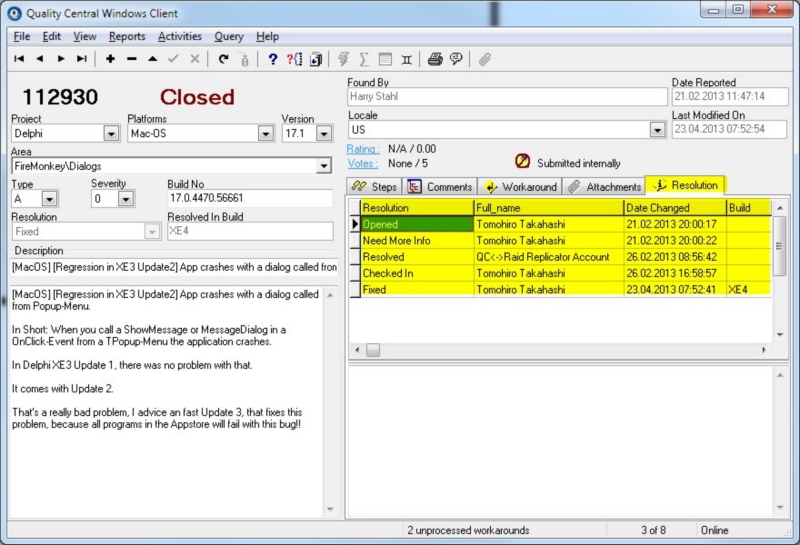The width and height of the screenshot is (800, 545).
Task: Click the description text scroll down arrow
Action: tap(330, 509)
